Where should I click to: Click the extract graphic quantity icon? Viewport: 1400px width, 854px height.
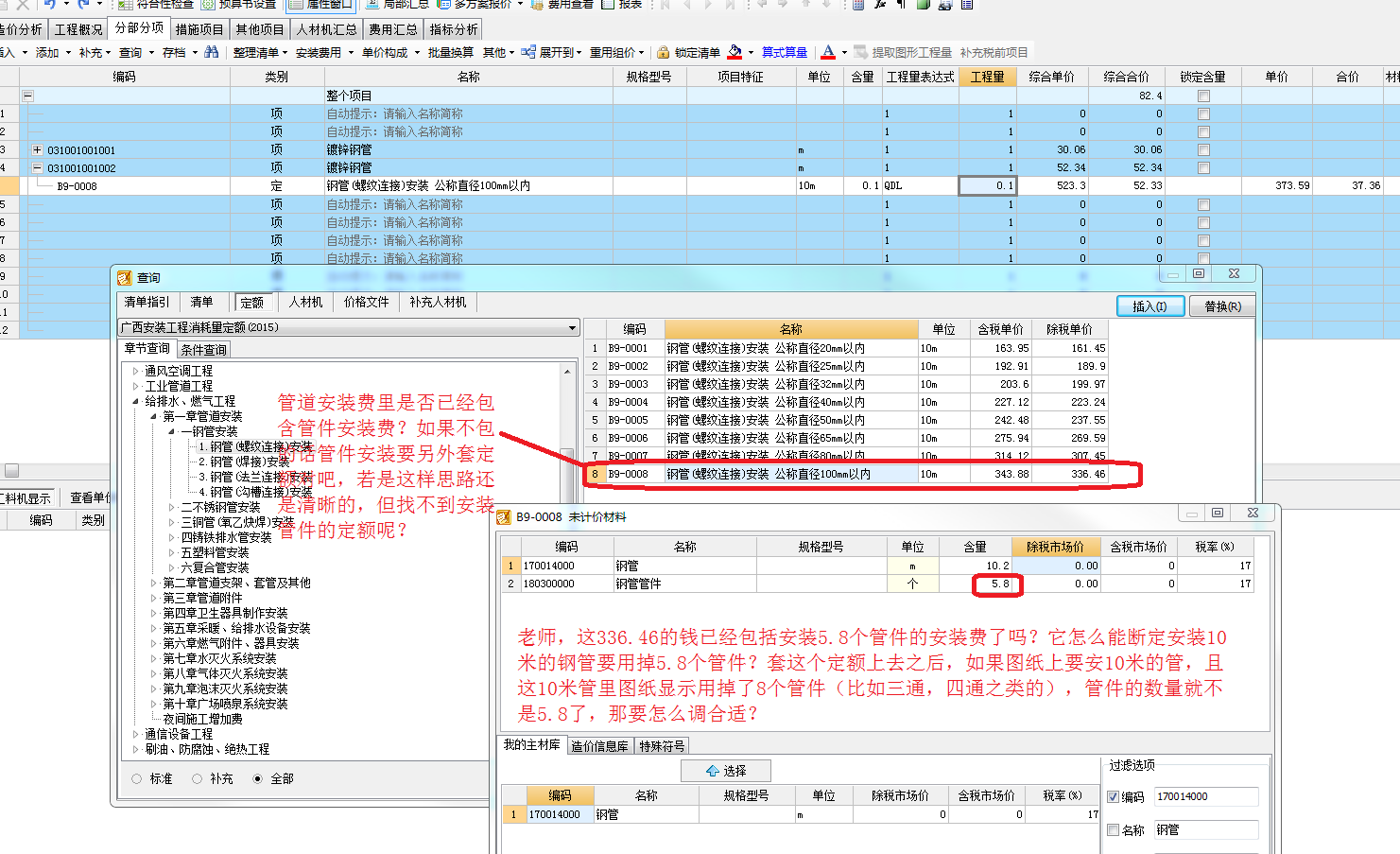click(x=860, y=52)
